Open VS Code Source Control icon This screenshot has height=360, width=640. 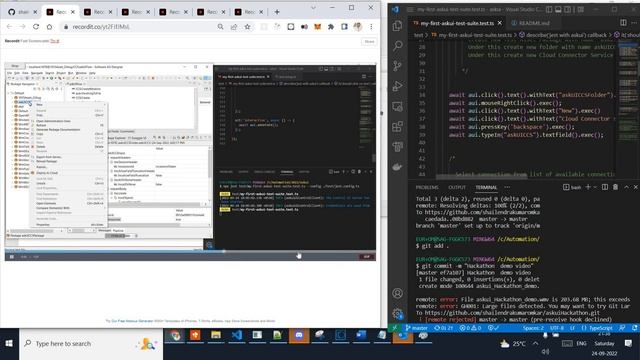coord(397,66)
